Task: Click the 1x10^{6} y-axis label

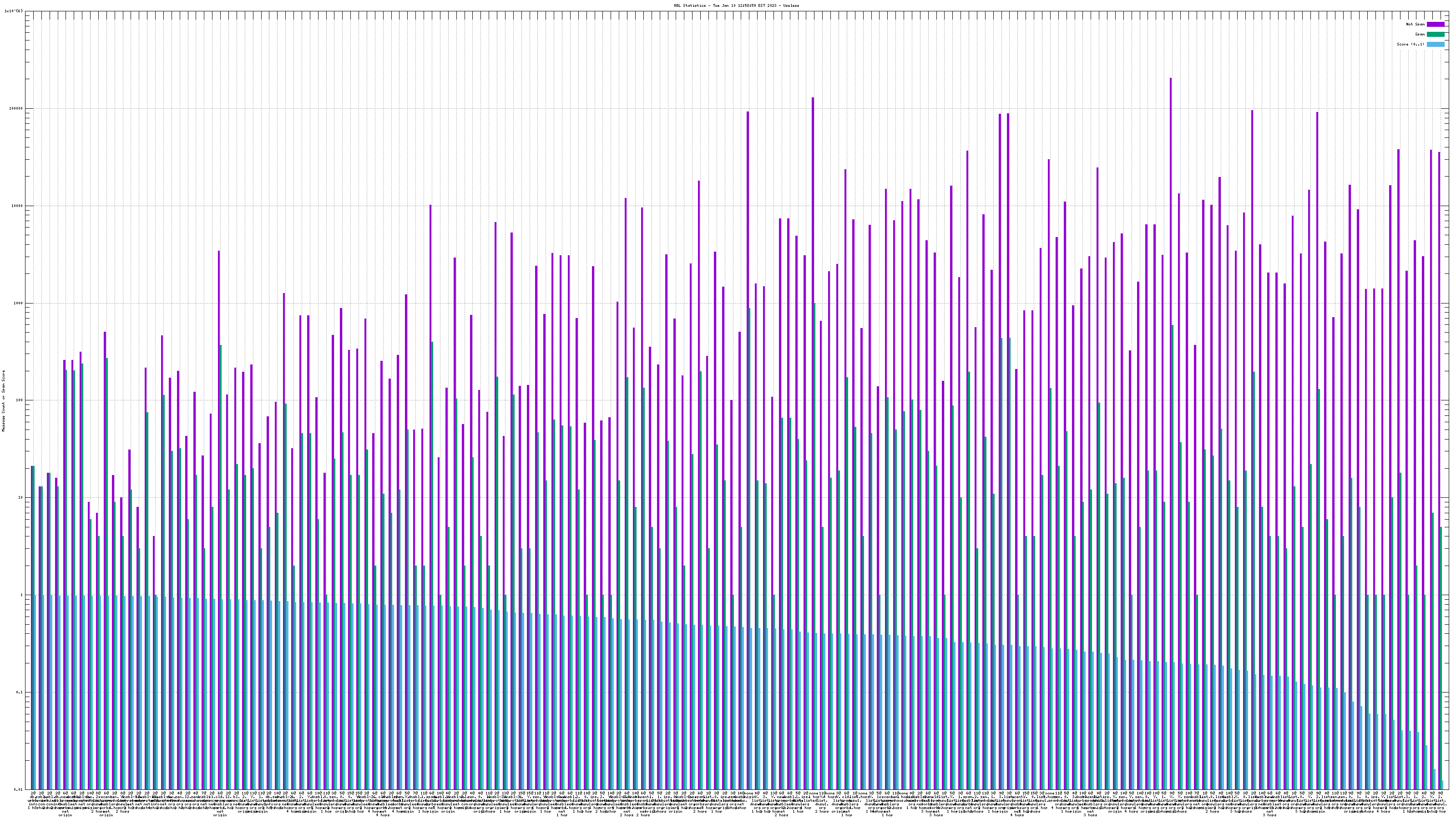Action: (x=14, y=11)
